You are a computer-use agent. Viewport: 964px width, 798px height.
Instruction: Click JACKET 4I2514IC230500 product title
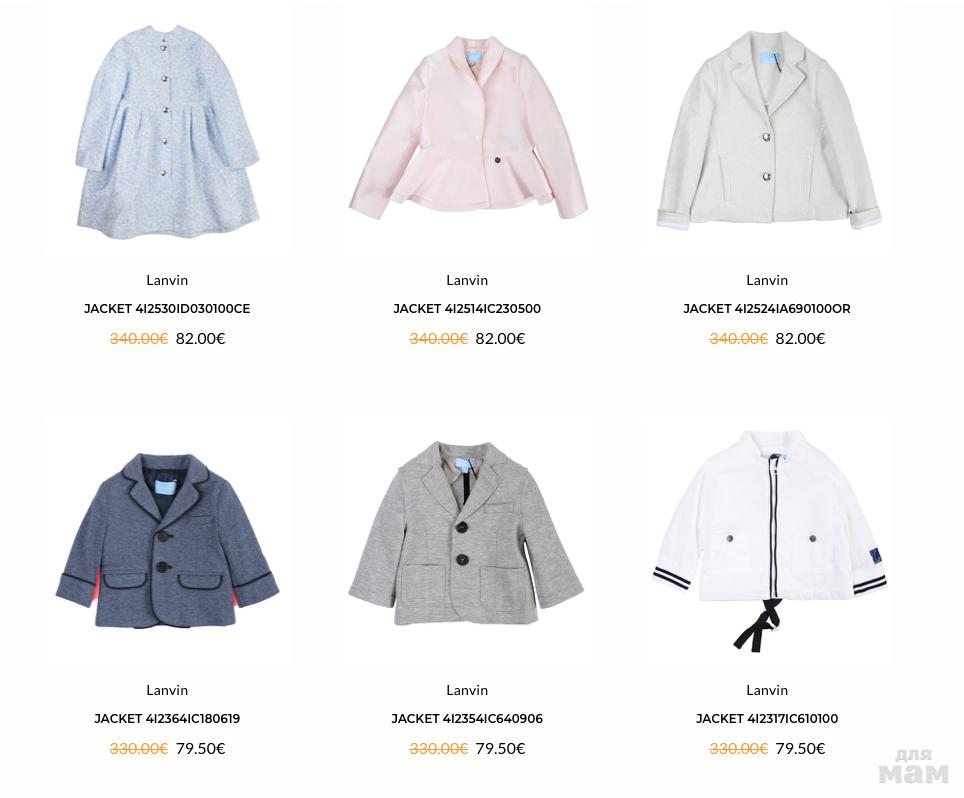[x=467, y=309]
